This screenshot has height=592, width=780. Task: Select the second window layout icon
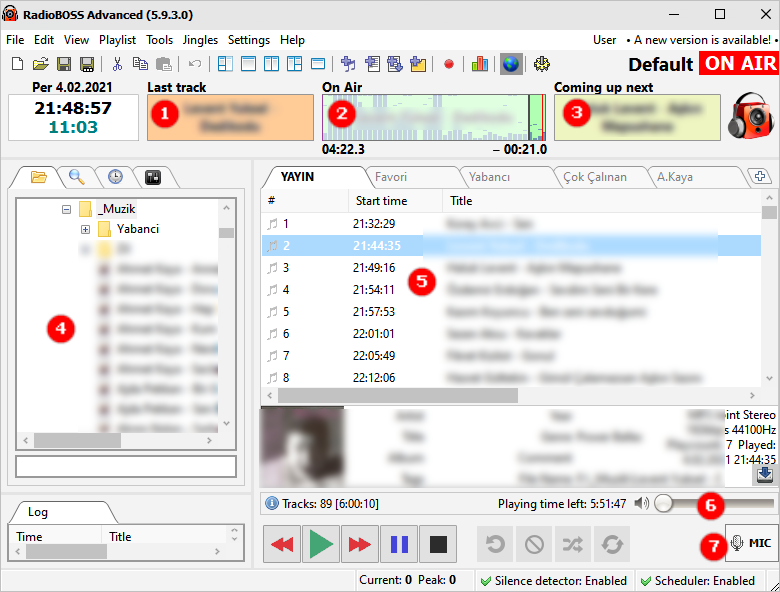point(248,64)
